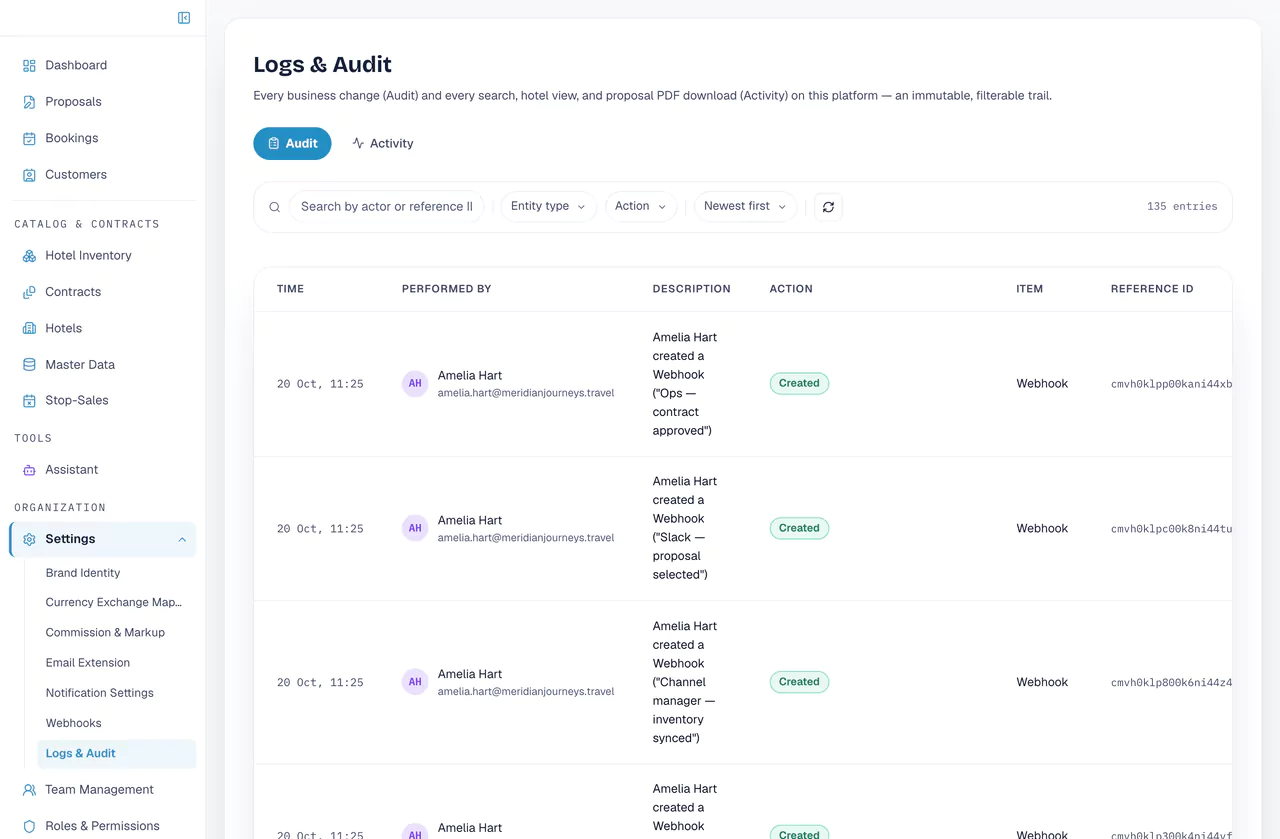
Task: Click Created badge in Ops contract approved row
Action: [799, 383]
